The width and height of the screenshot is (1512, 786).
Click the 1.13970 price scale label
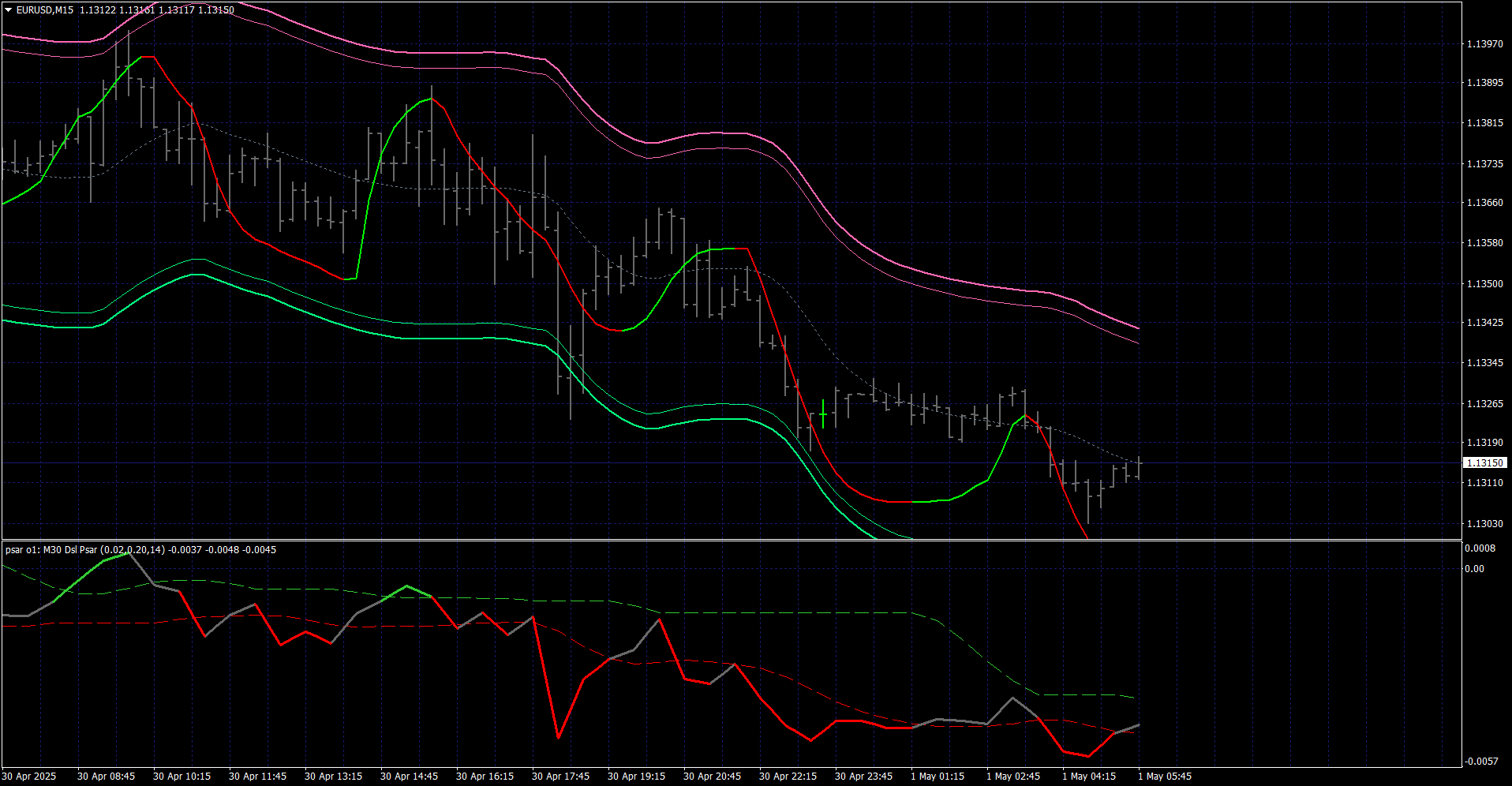coord(1484,44)
